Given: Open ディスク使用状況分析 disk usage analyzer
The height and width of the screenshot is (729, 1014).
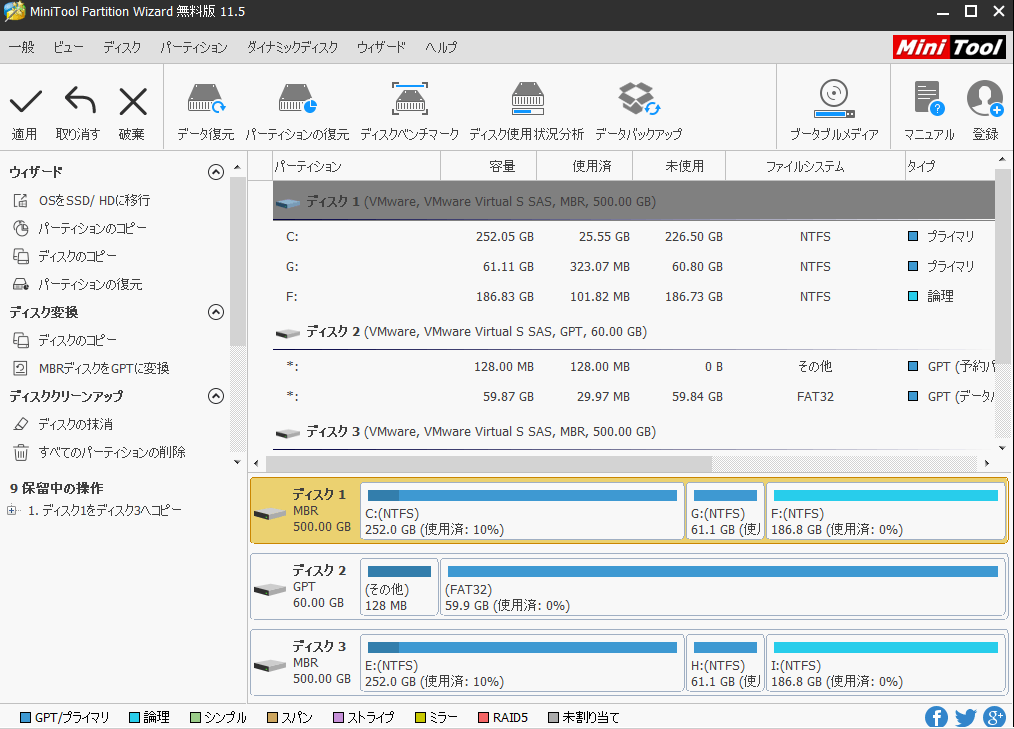Looking at the screenshot, I should coord(527,100).
